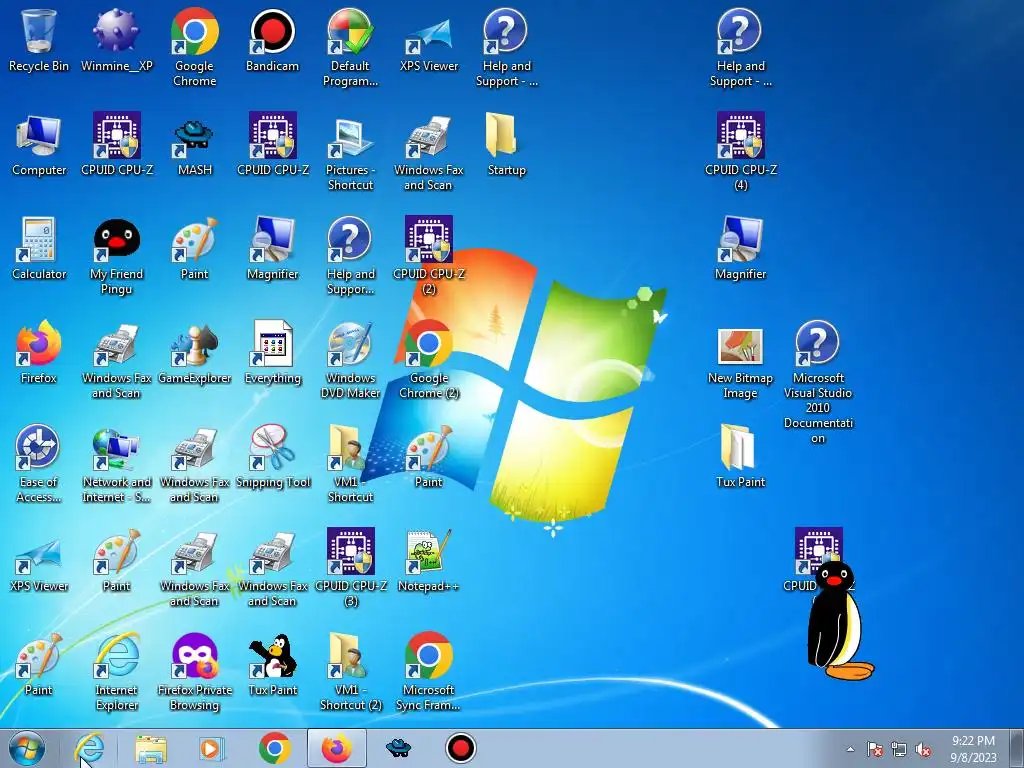The height and width of the screenshot is (768, 1024).
Task: Launch Windows Media Player from the taskbar
Action: click(x=212, y=748)
